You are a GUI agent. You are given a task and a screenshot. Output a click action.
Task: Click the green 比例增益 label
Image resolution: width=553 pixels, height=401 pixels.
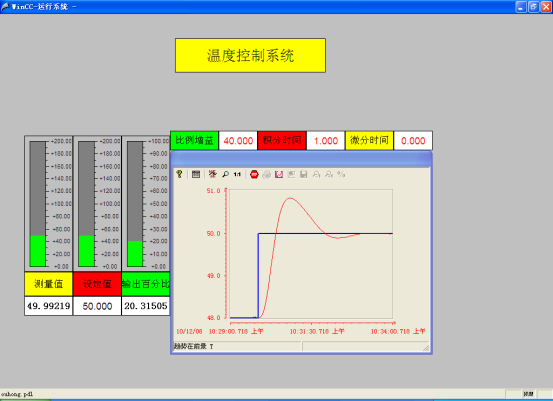(194, 140)
